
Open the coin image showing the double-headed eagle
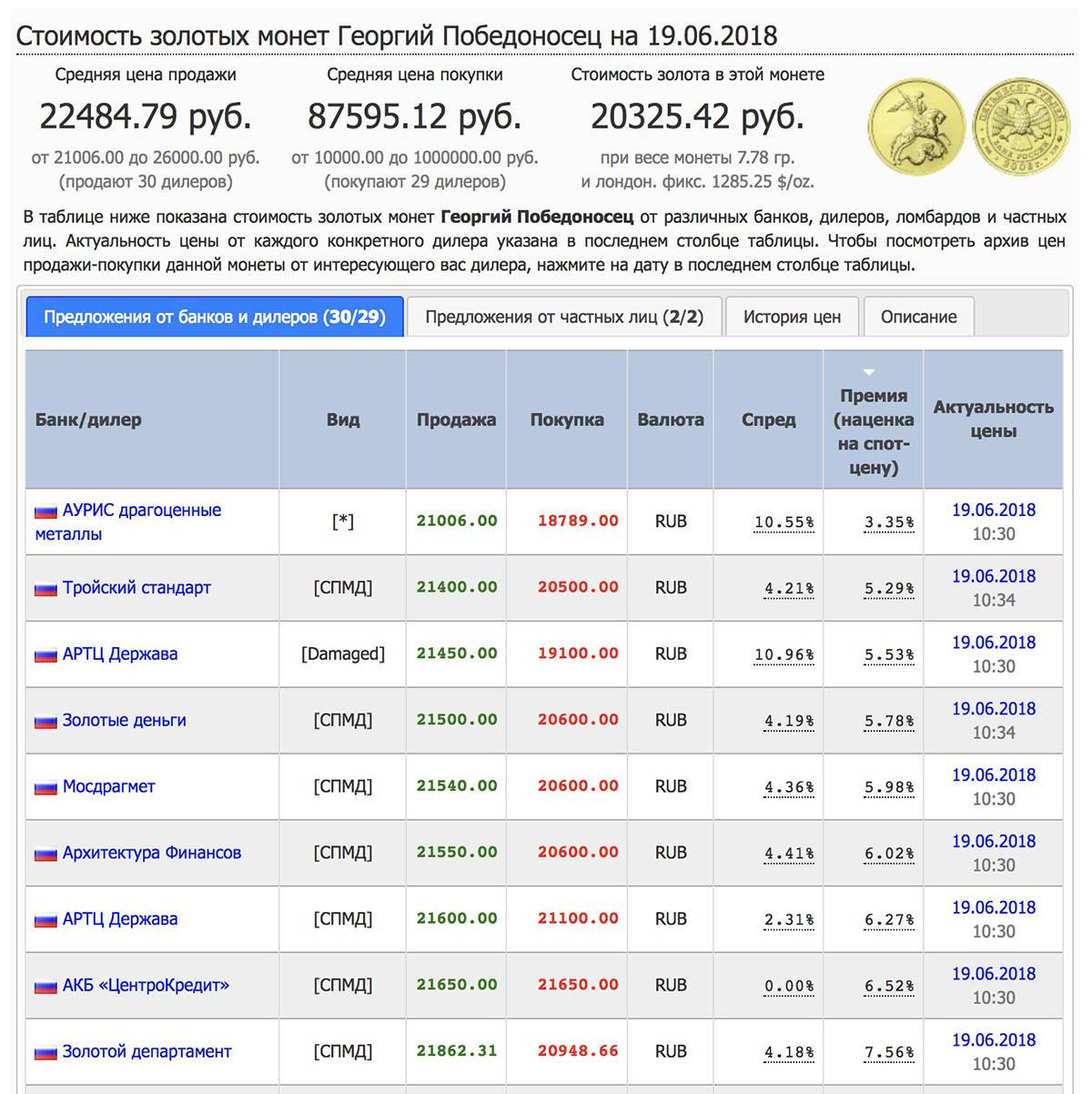[1021, 127]
